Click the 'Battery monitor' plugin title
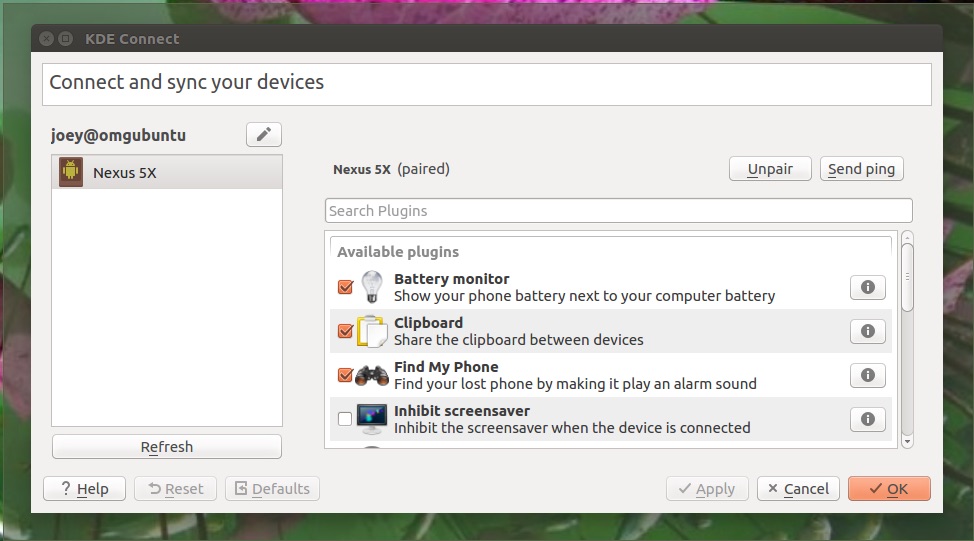 (x=452, y=279)
